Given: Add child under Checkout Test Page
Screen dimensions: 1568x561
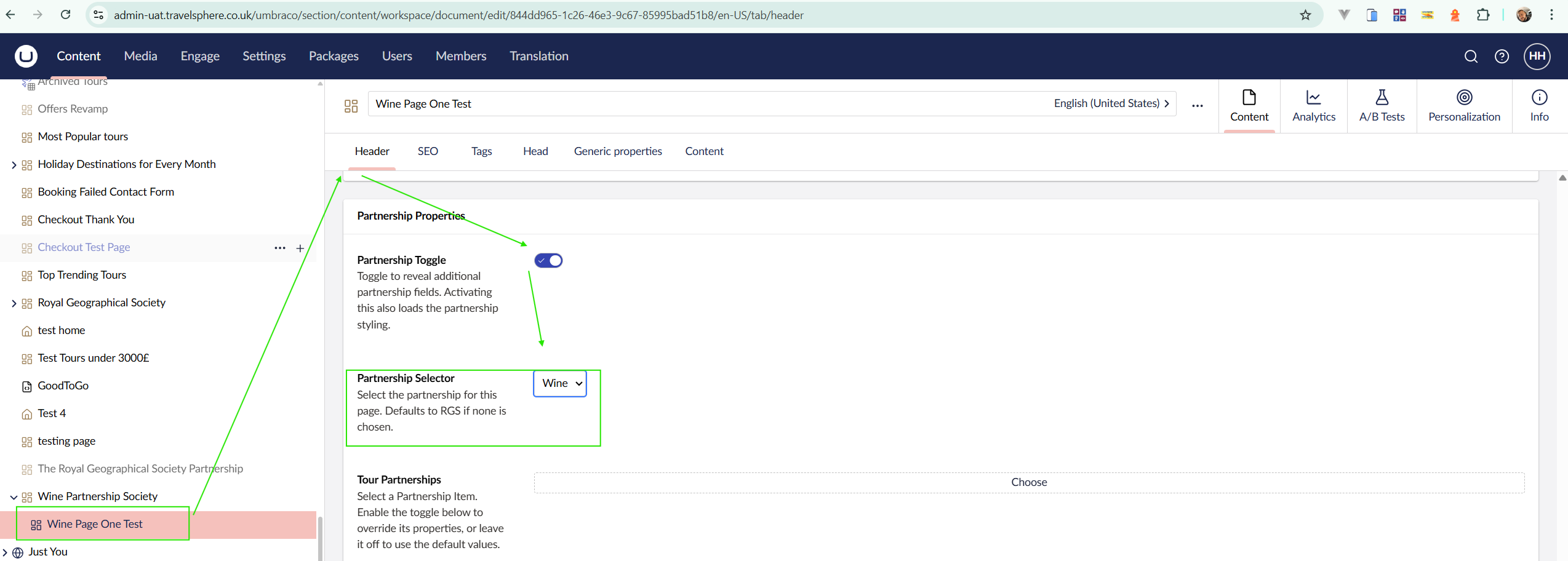Looking at the screenshot, I should coord(300,248).
